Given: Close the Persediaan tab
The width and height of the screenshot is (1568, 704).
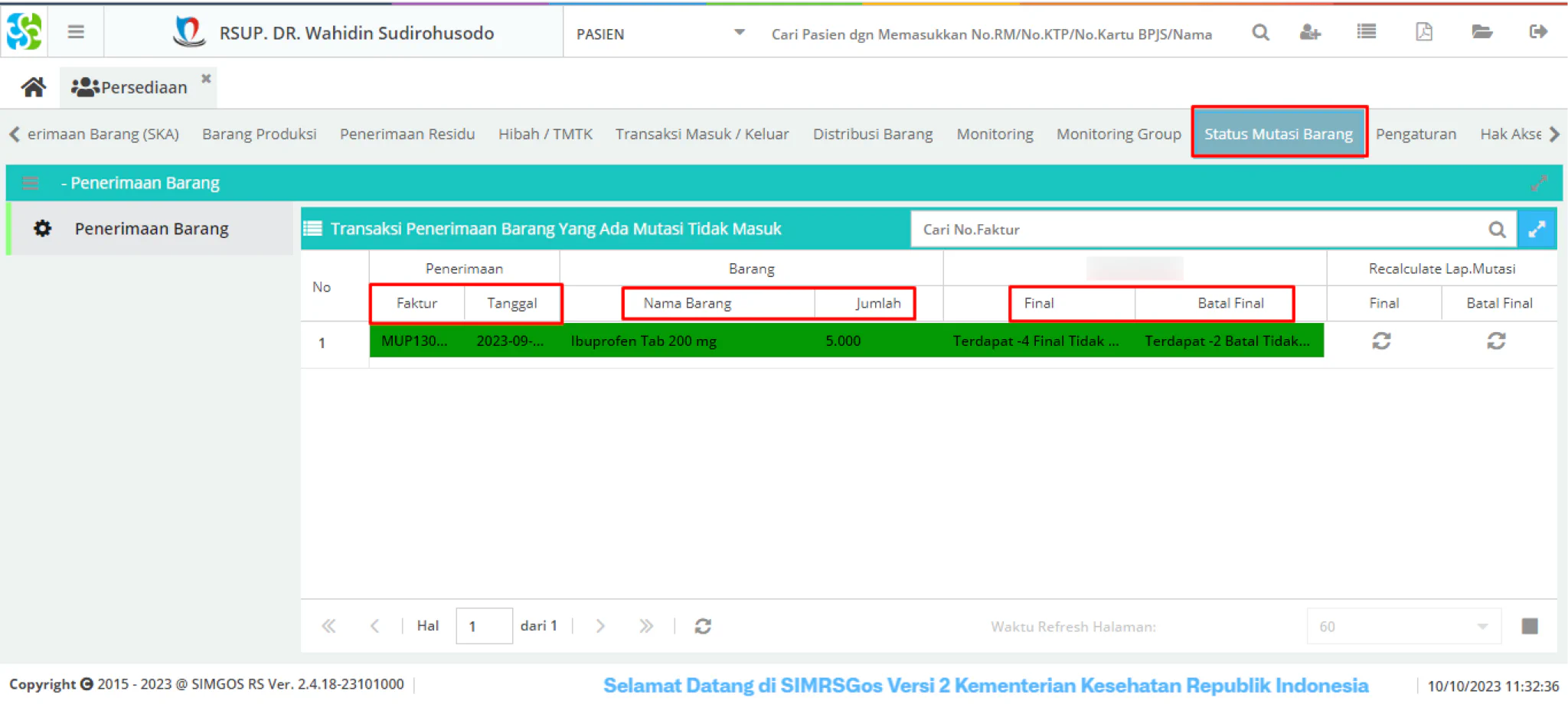Looking at the screenshot, I should coord(206,79).
